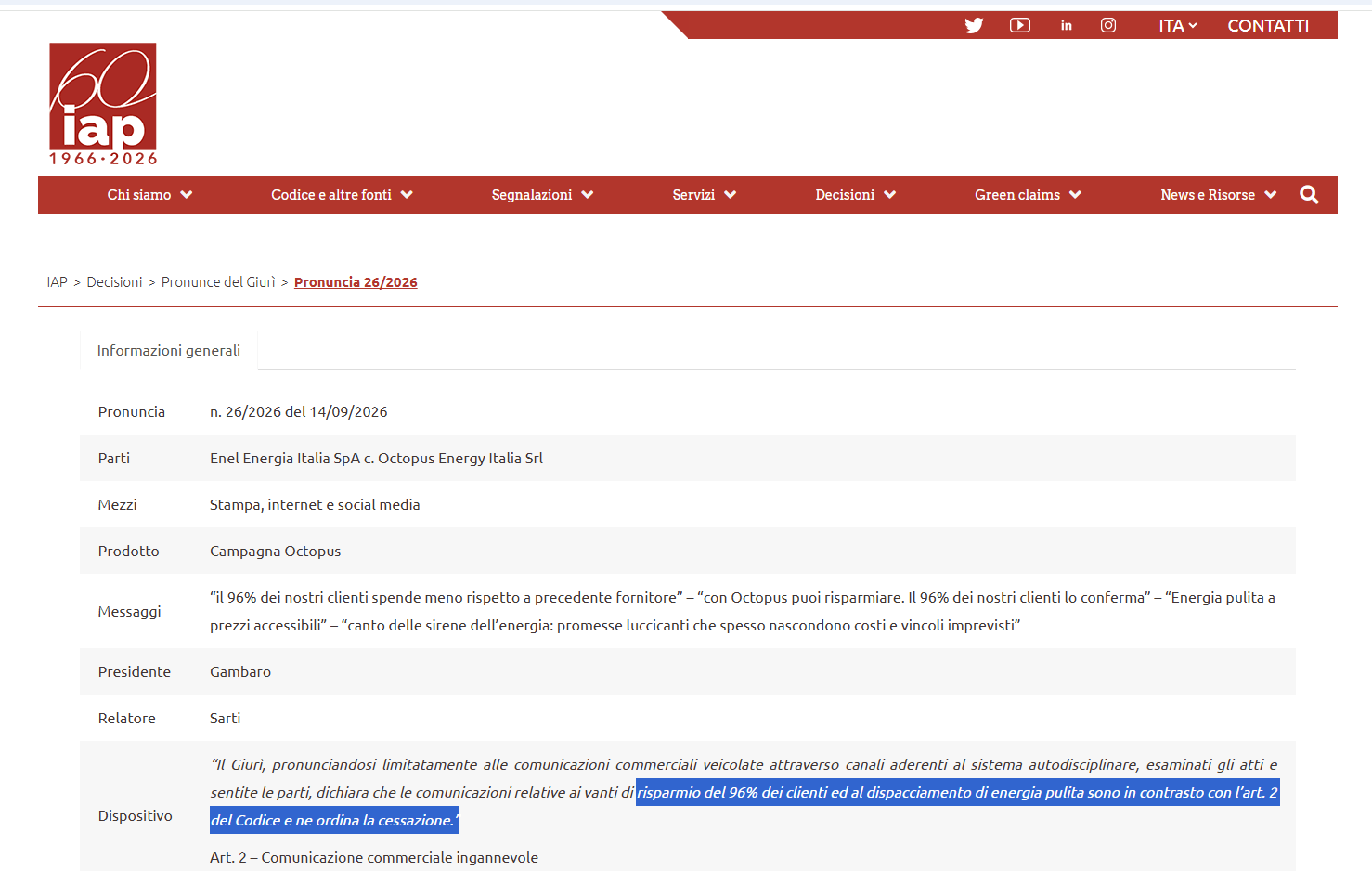The width and height of the screenshot is (1372, 871).
Task: Click the value 'Campagna Octopus'
Action: click(275, 552)
